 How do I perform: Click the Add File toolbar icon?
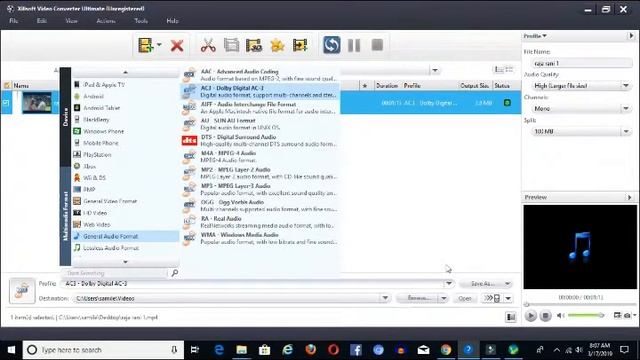click(145, 45)
